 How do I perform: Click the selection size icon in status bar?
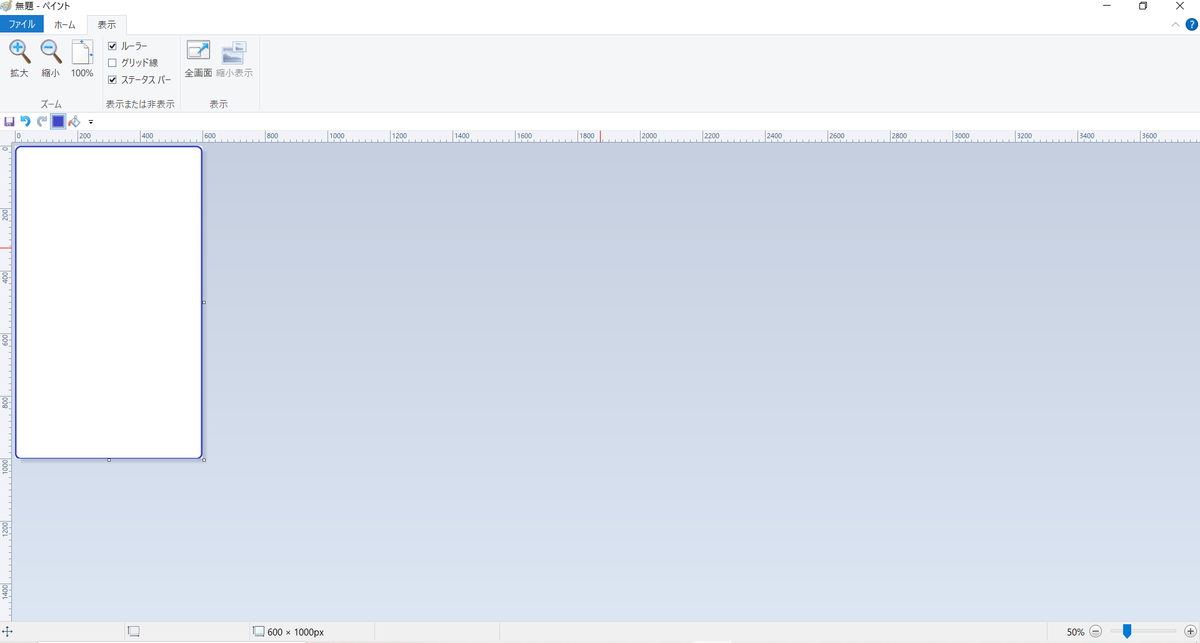[134, 632]
